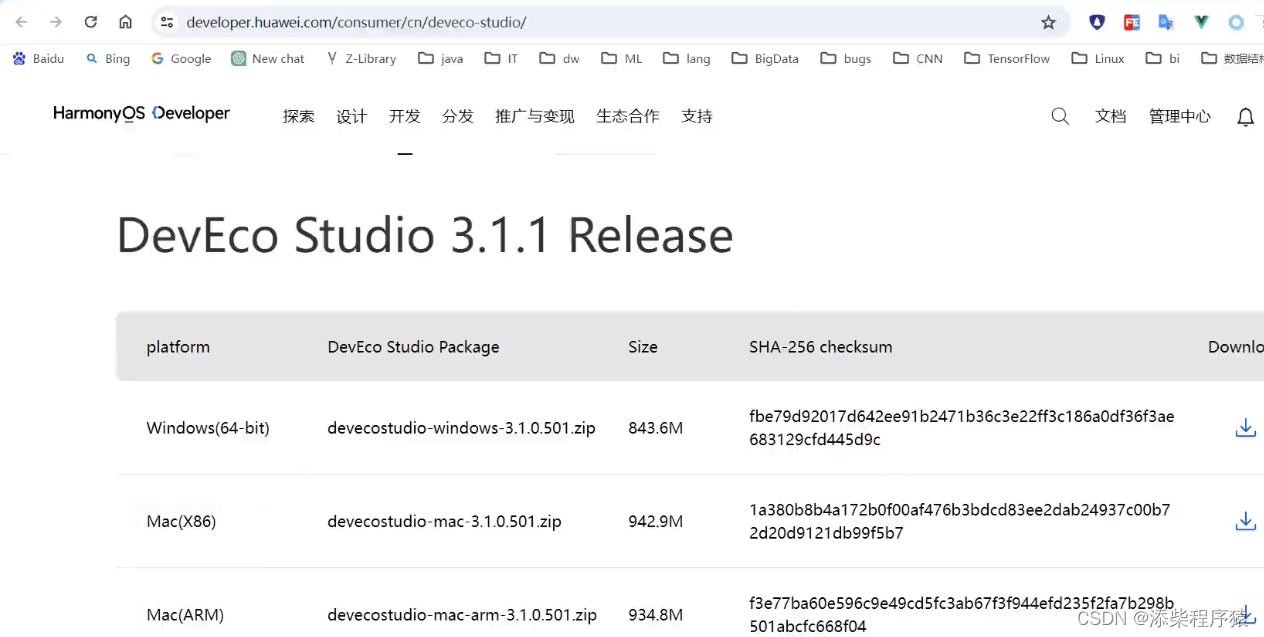This screenshot has width=1264, height=637.
Task: Open the shield extension icon
Action: (x=1097, y=22)
